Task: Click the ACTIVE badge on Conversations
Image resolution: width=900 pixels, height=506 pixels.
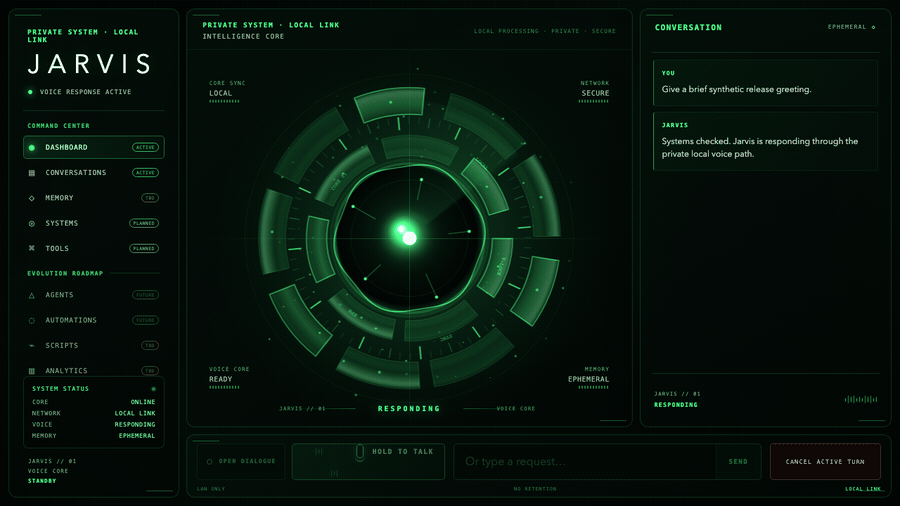Action: [145, 173]
